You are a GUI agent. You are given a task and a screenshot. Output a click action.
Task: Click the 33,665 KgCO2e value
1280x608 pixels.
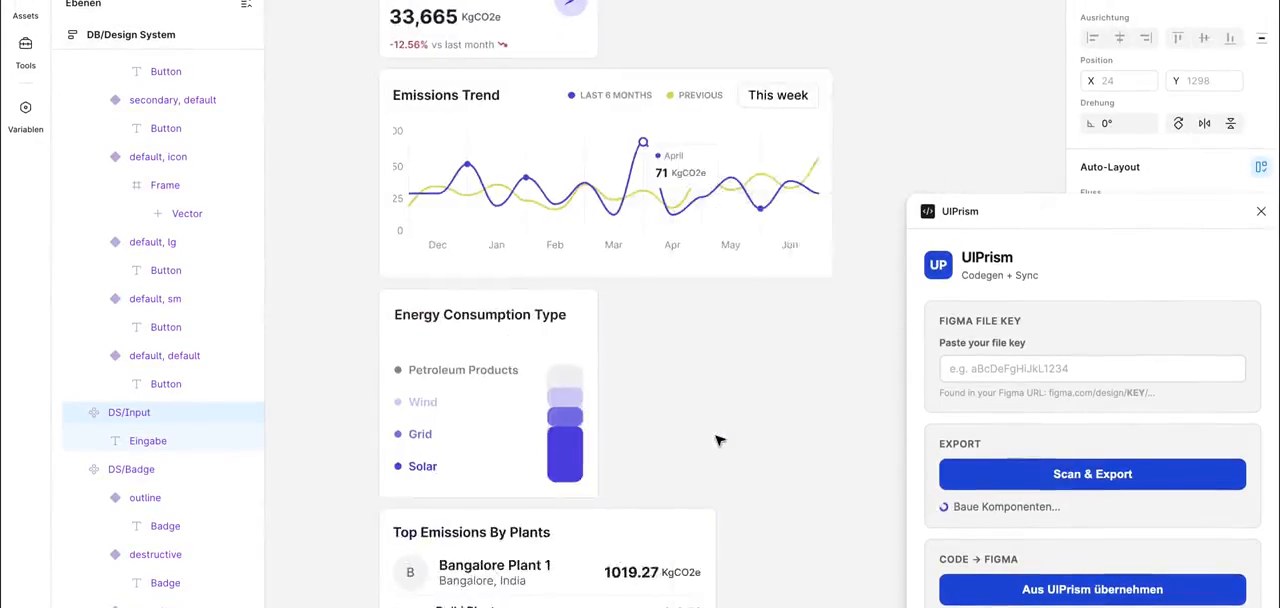click(445, 17)
